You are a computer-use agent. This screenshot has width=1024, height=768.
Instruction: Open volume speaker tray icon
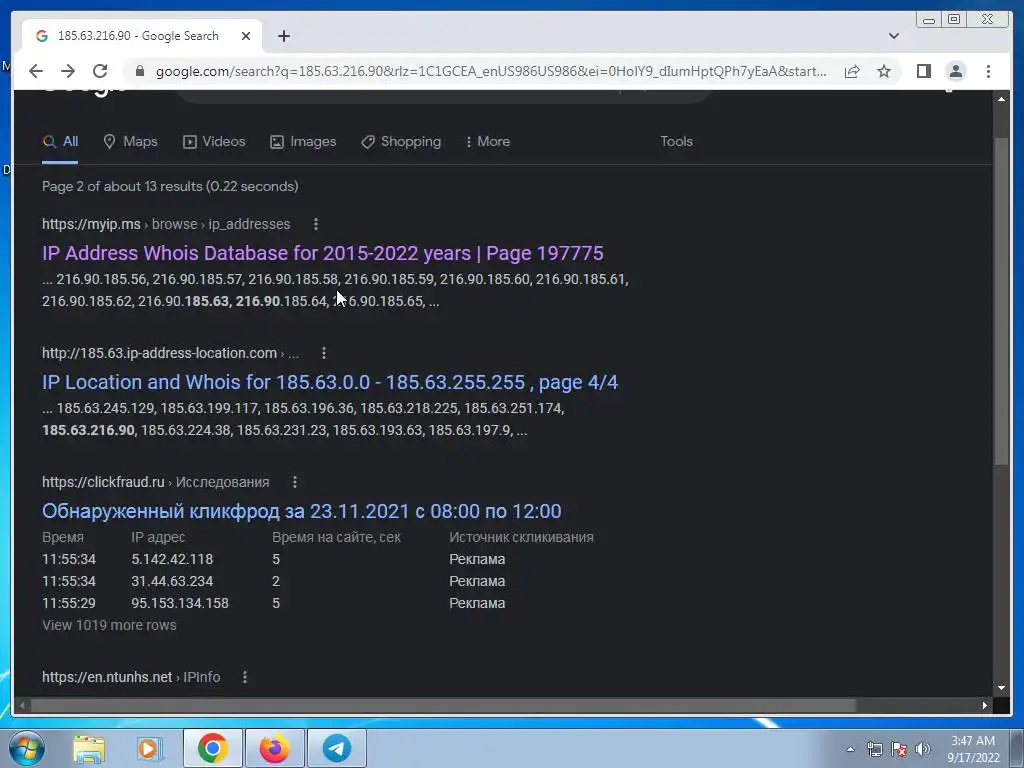[922, 749]
